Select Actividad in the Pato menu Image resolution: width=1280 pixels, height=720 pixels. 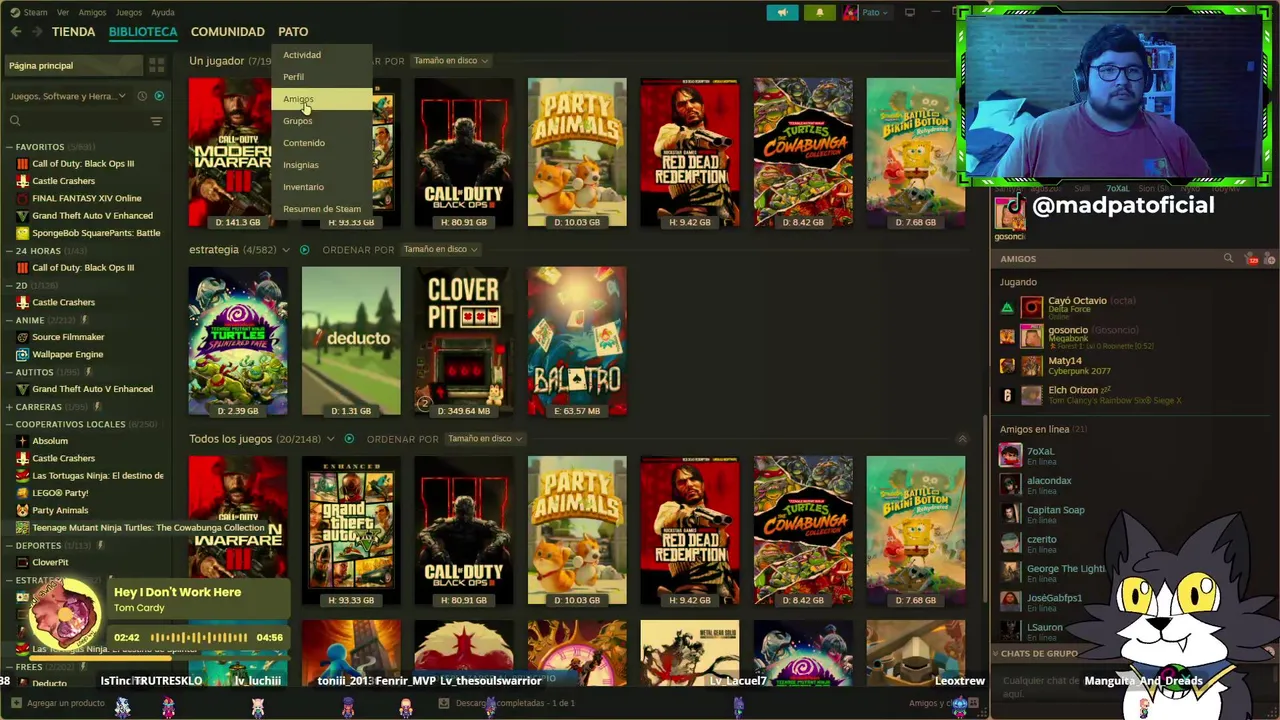pyautogui.click(x=322, y=55)
